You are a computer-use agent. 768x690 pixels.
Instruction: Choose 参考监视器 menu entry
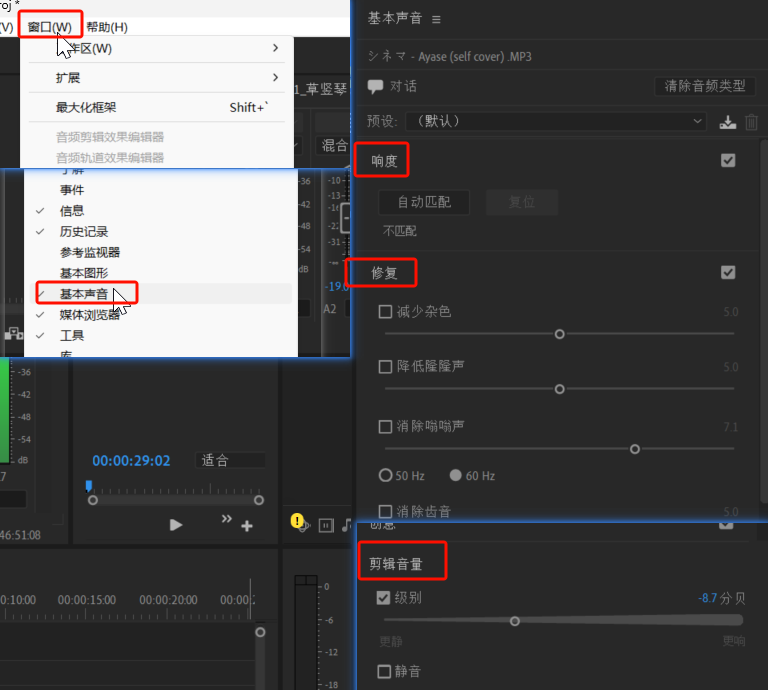coord(161,252)
